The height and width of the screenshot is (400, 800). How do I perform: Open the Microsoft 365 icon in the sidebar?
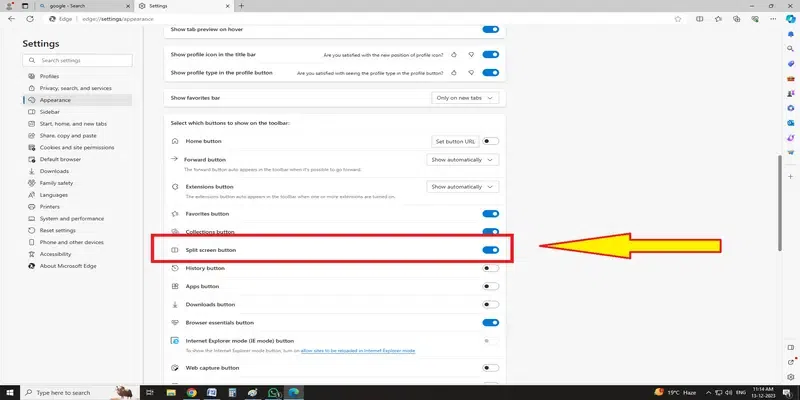click(791, 108)
